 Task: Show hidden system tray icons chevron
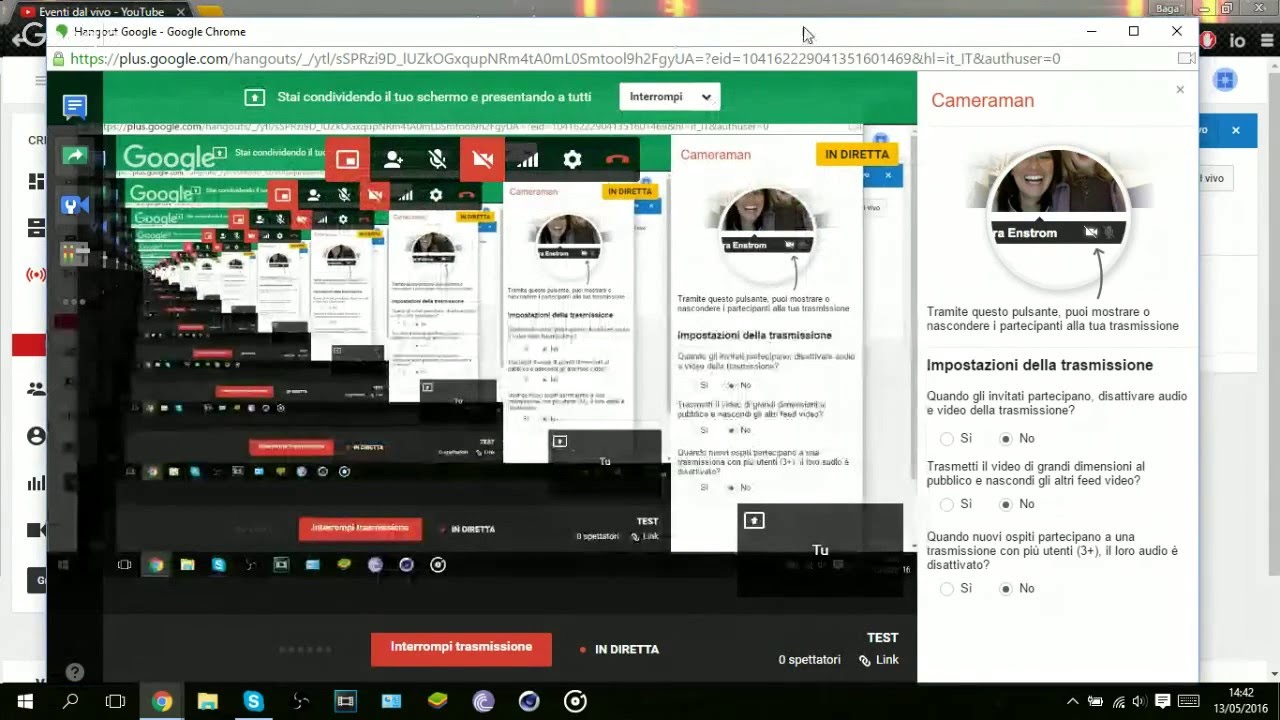1073,702
